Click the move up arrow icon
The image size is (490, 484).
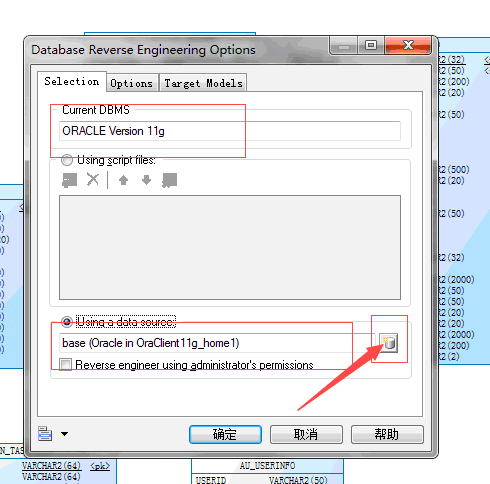(123, 180)
